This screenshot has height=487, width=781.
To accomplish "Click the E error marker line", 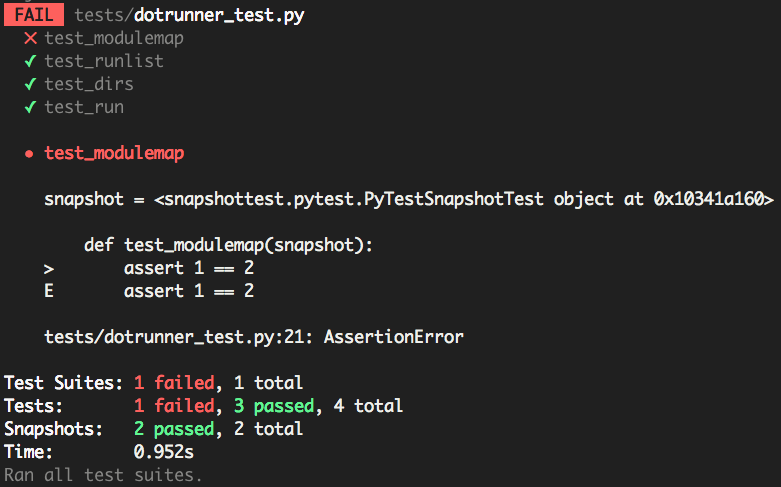I will coord(49,291).
